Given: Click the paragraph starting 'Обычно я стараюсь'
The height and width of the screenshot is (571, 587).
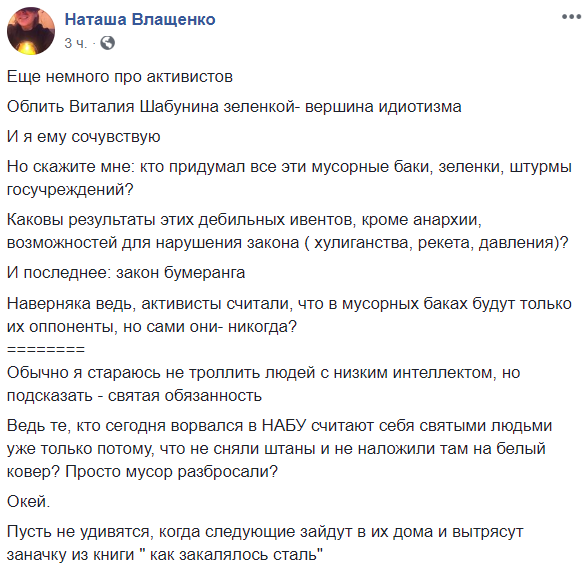Looking at the screenshot, I should (x=264, y=384).
